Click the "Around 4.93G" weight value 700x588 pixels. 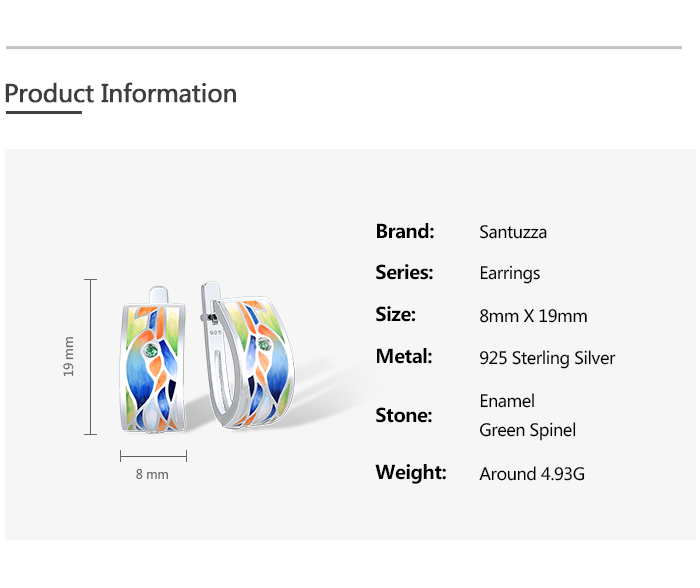(x=532, y=474)
